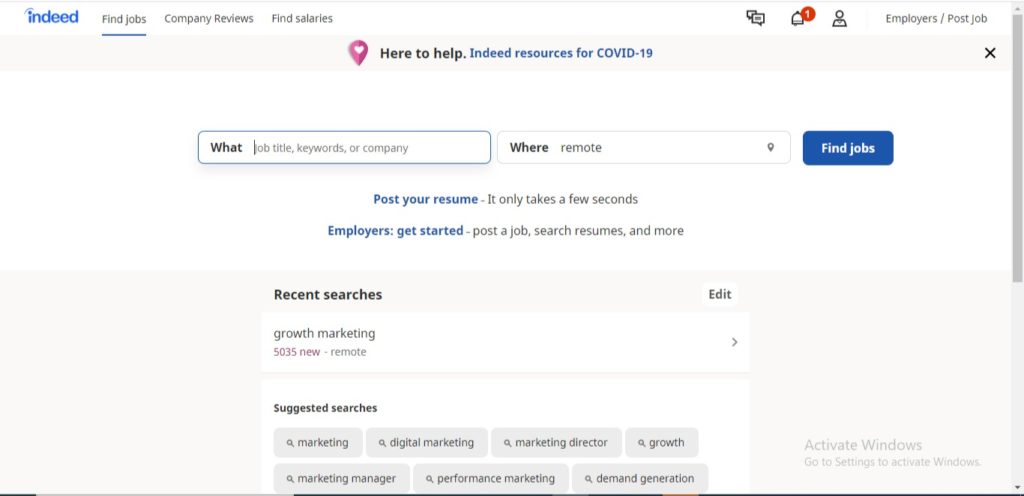This screenshot has width=1024, height=496.
Task: Open Find salaries page
Action: click(302, 18)
